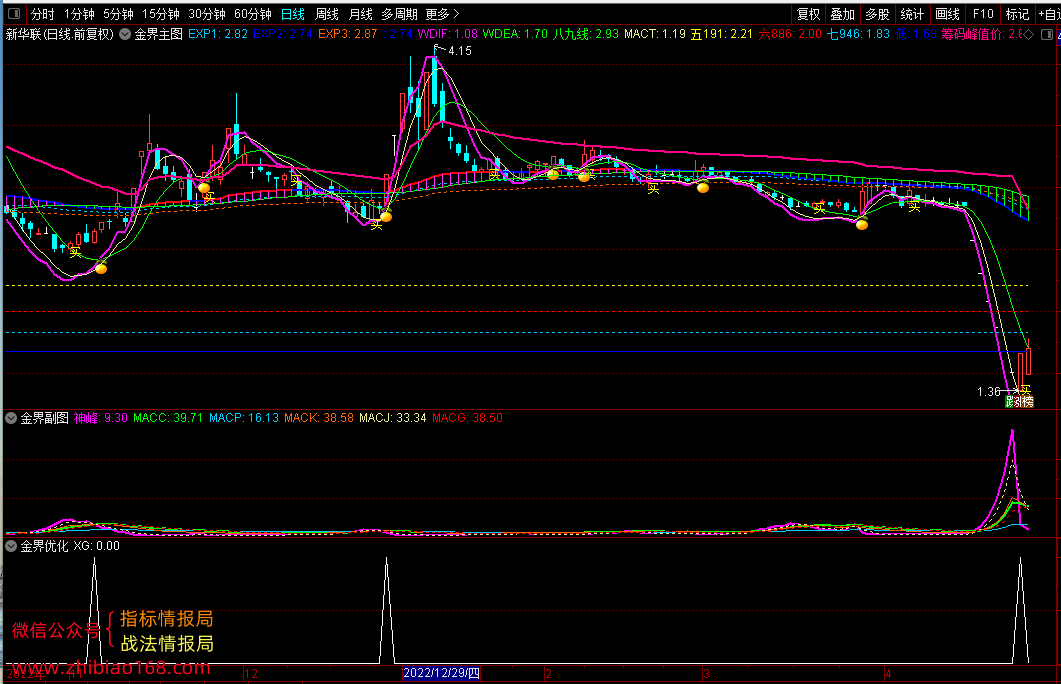
Task: Click the 低: 1.68 value
Action: pyautogui.click(x=916, y=34)
